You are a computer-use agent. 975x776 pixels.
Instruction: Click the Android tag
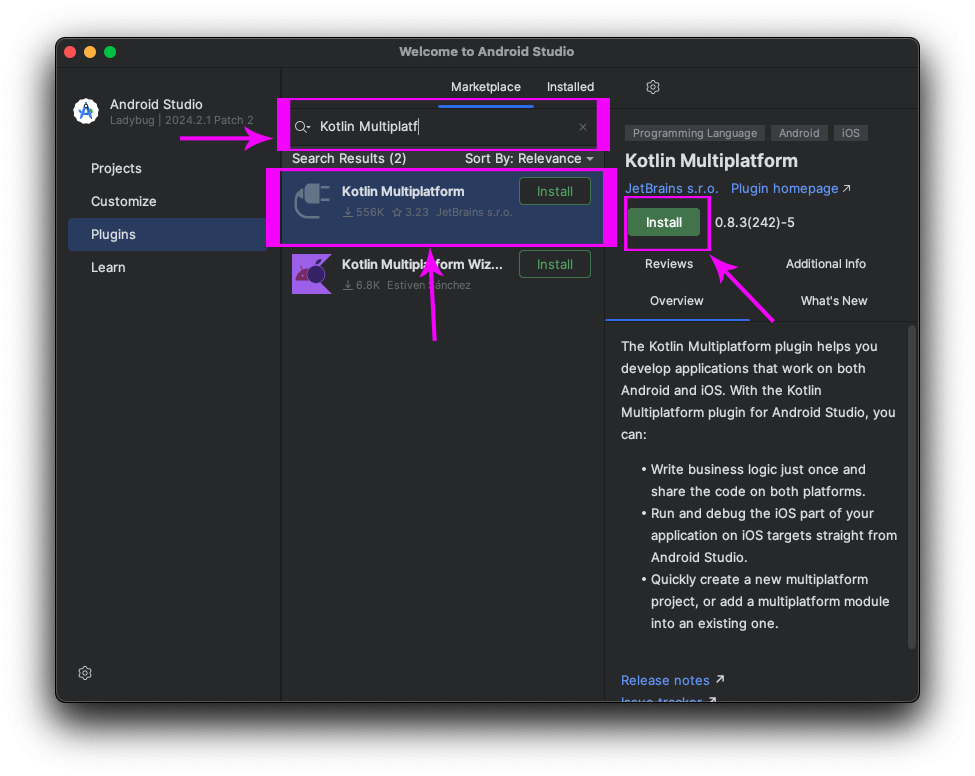click(799, 133)
